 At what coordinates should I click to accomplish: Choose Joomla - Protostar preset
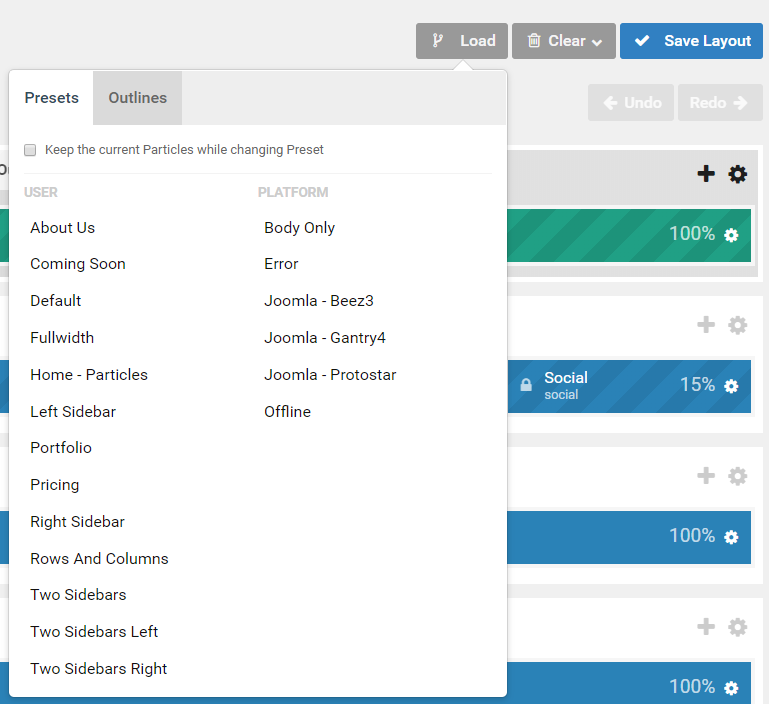(330, 375)
